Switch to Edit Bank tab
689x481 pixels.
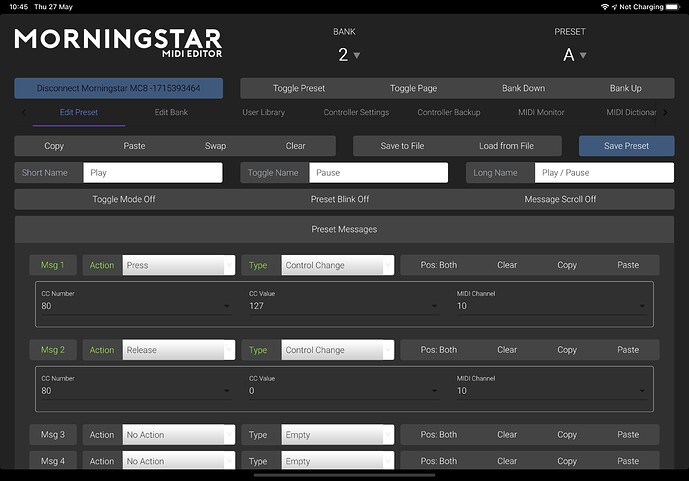point(171,112)
